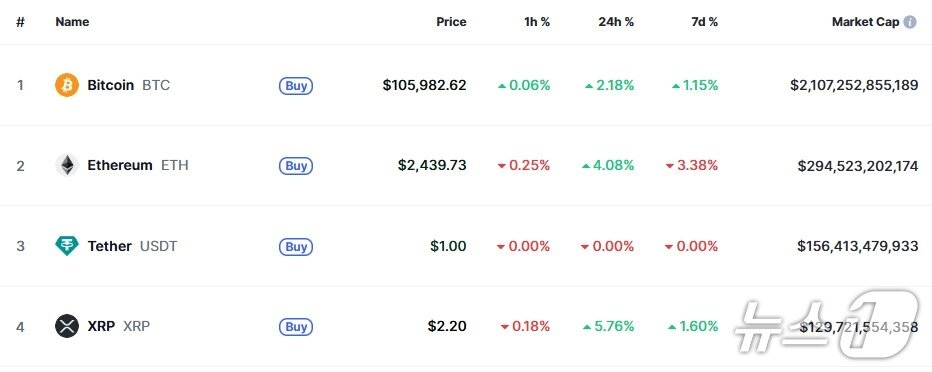932x372 pixels.
Task: Open the Market Cap info tooltip icon
Action: (x=909, y=22)
